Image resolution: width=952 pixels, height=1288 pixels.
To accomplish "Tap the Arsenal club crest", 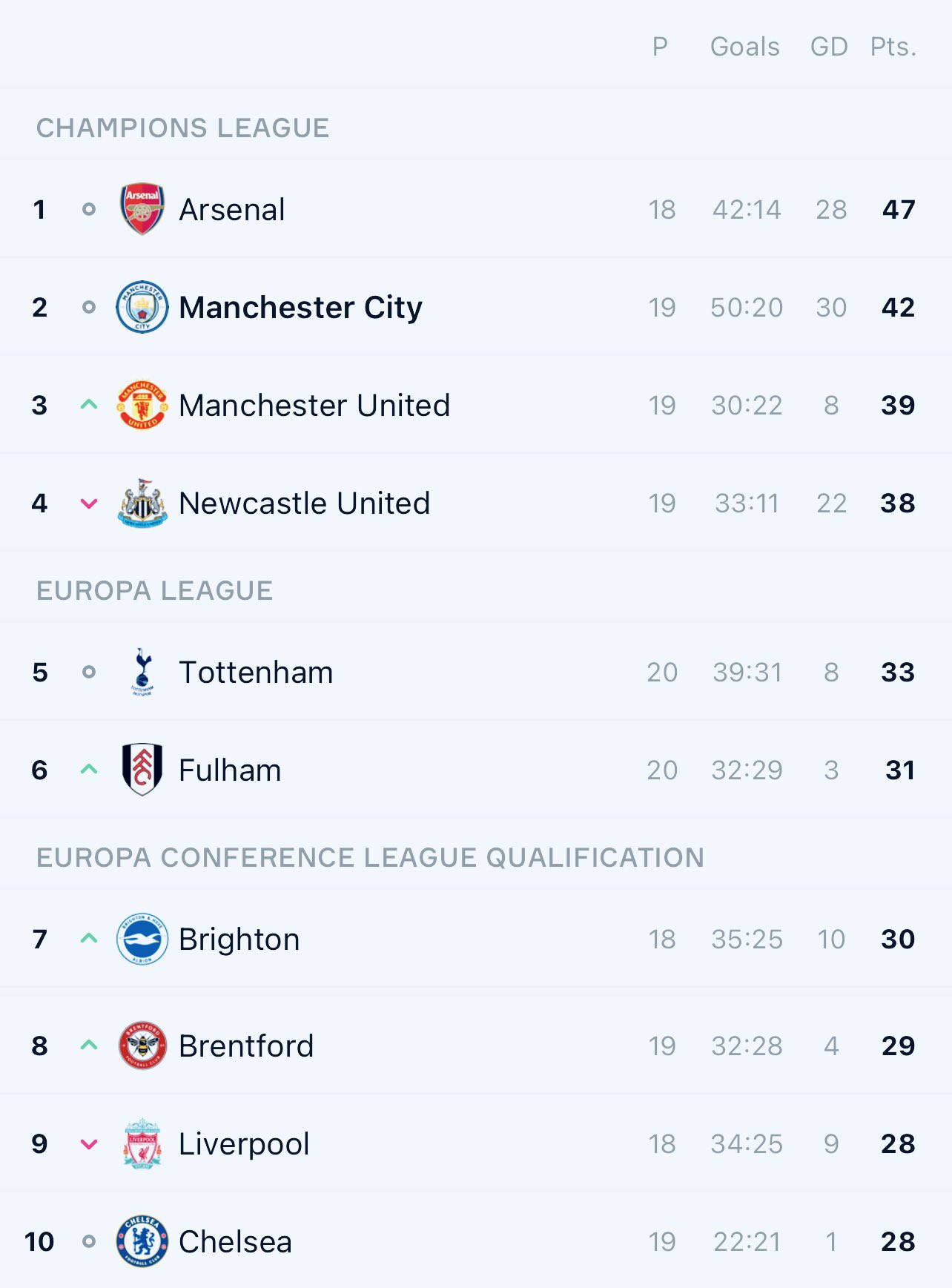I will [x=142, y=209].
